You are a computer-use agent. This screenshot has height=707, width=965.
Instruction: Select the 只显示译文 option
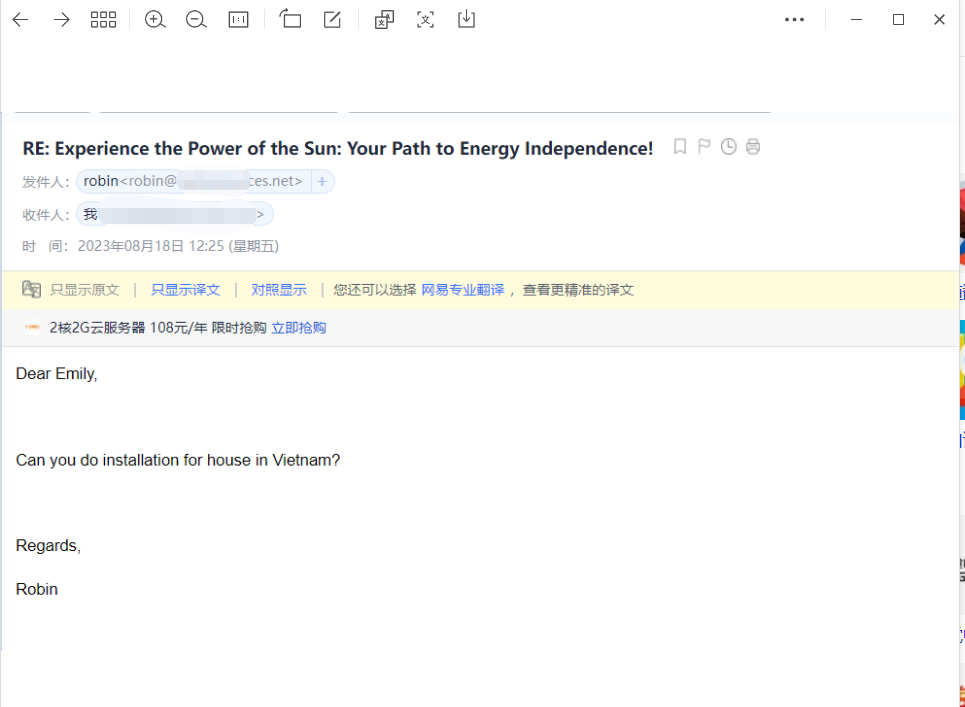click(185, 290)
